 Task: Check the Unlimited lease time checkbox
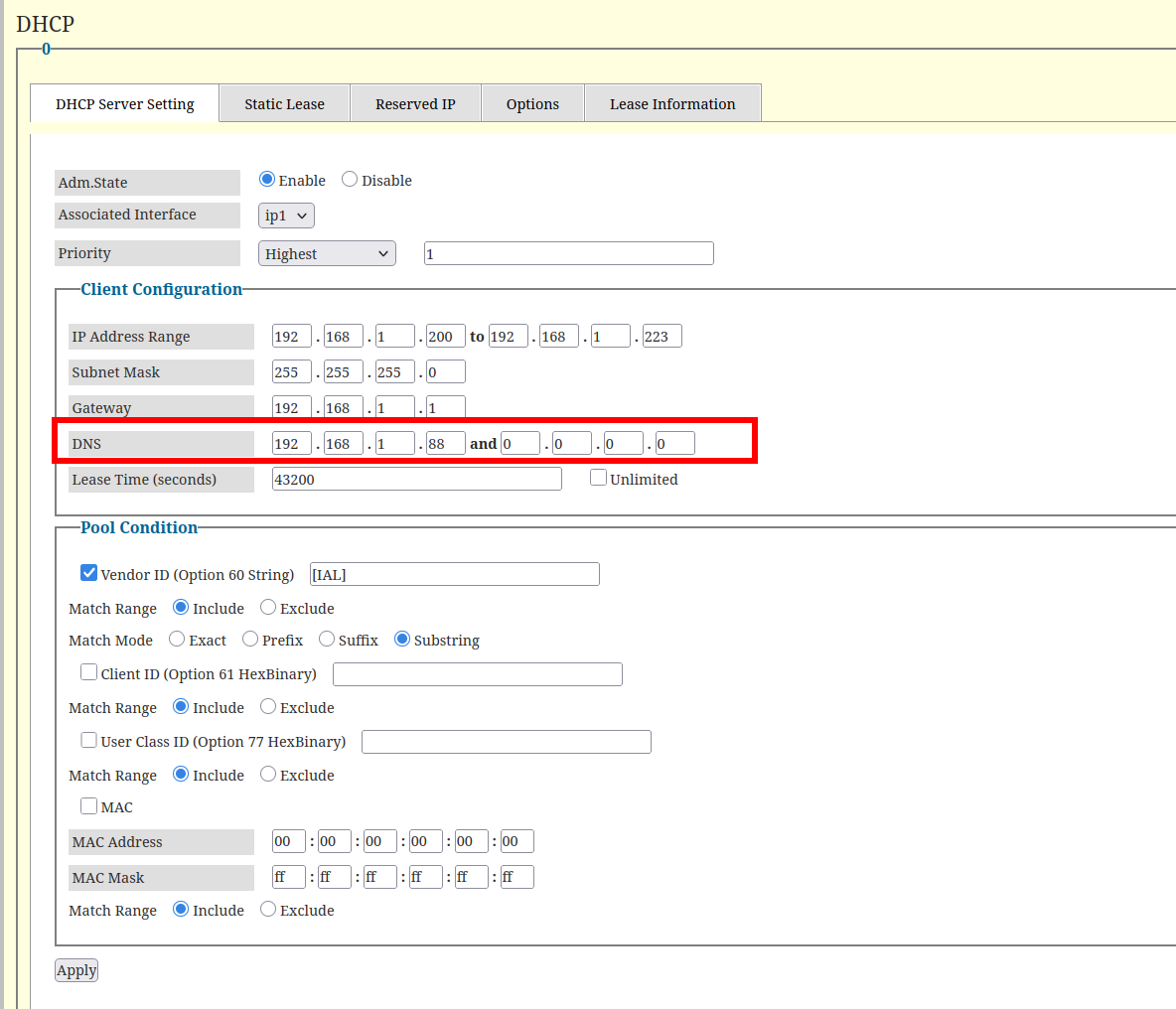tap(598, 478)
